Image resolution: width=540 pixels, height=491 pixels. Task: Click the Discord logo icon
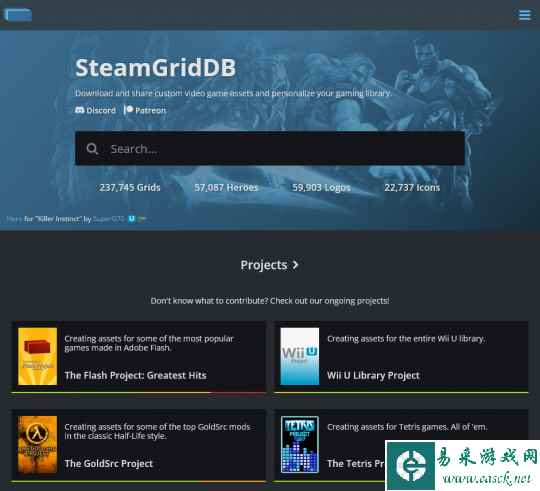[80, 110]
